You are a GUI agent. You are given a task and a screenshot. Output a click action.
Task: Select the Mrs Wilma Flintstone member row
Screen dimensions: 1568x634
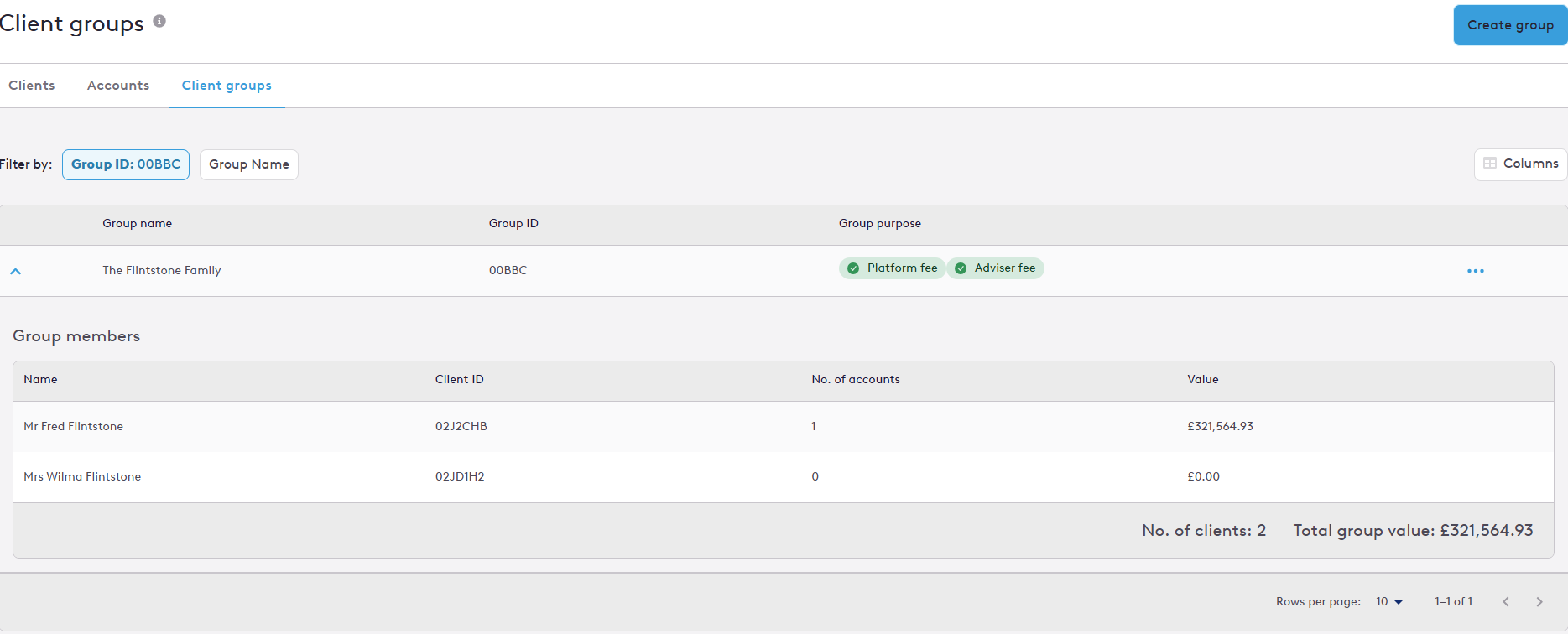pos(784,476)
